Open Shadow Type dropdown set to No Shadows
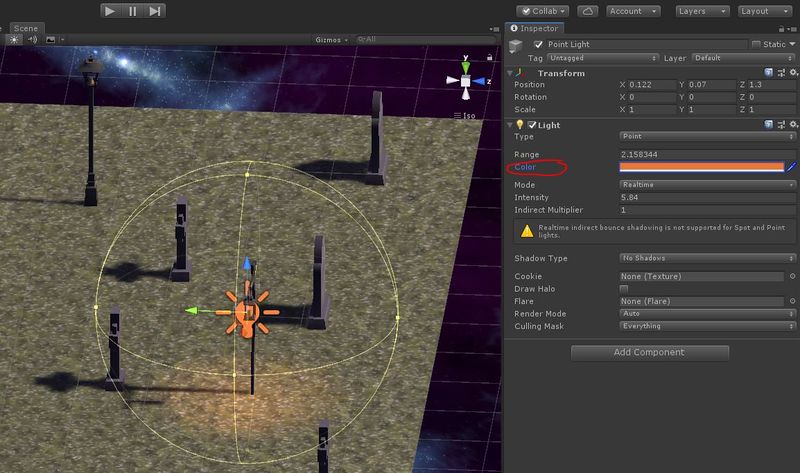The image size is (800, 473). [x=707, y=258]
